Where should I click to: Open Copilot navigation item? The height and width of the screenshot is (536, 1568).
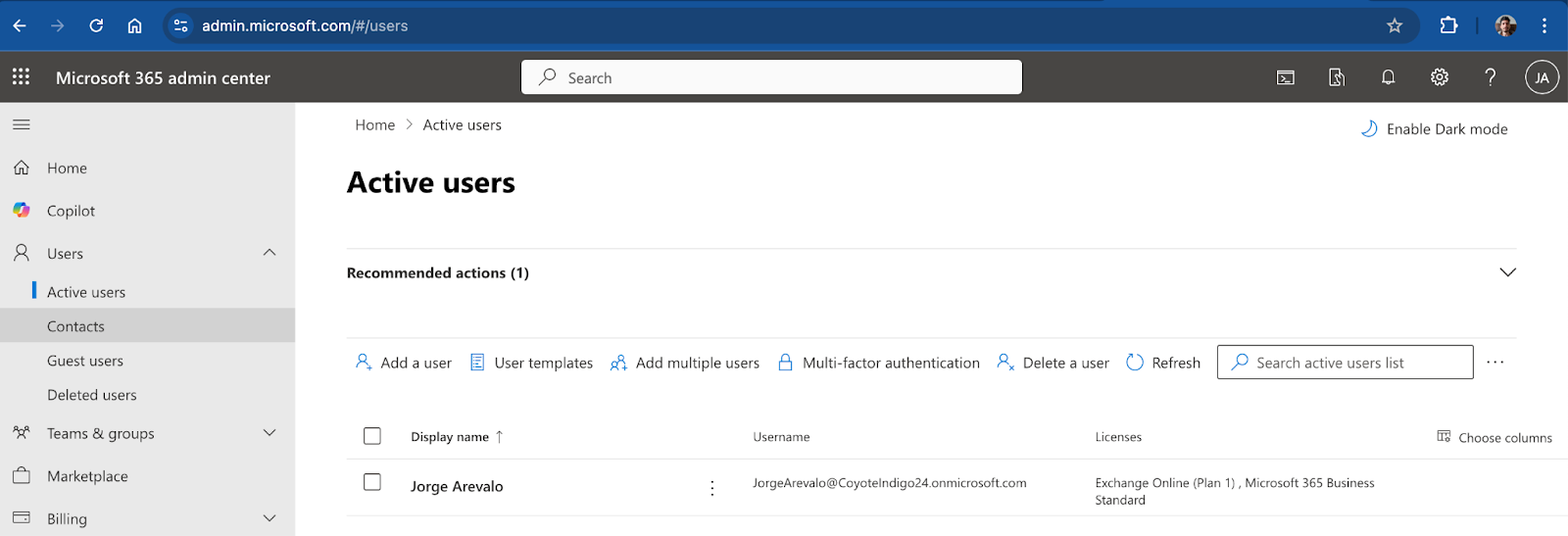tap(71, 211)
